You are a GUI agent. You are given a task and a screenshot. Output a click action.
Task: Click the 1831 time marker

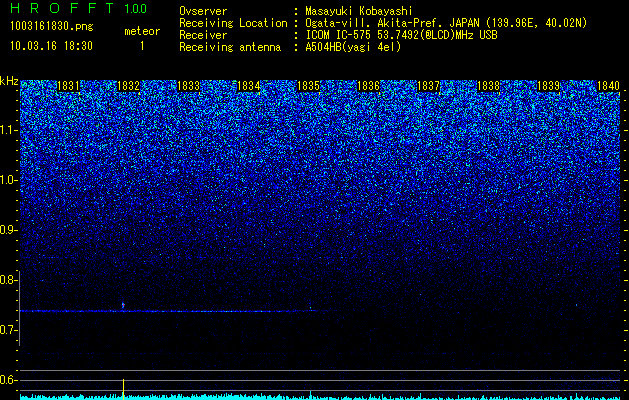tap(68, 86)
